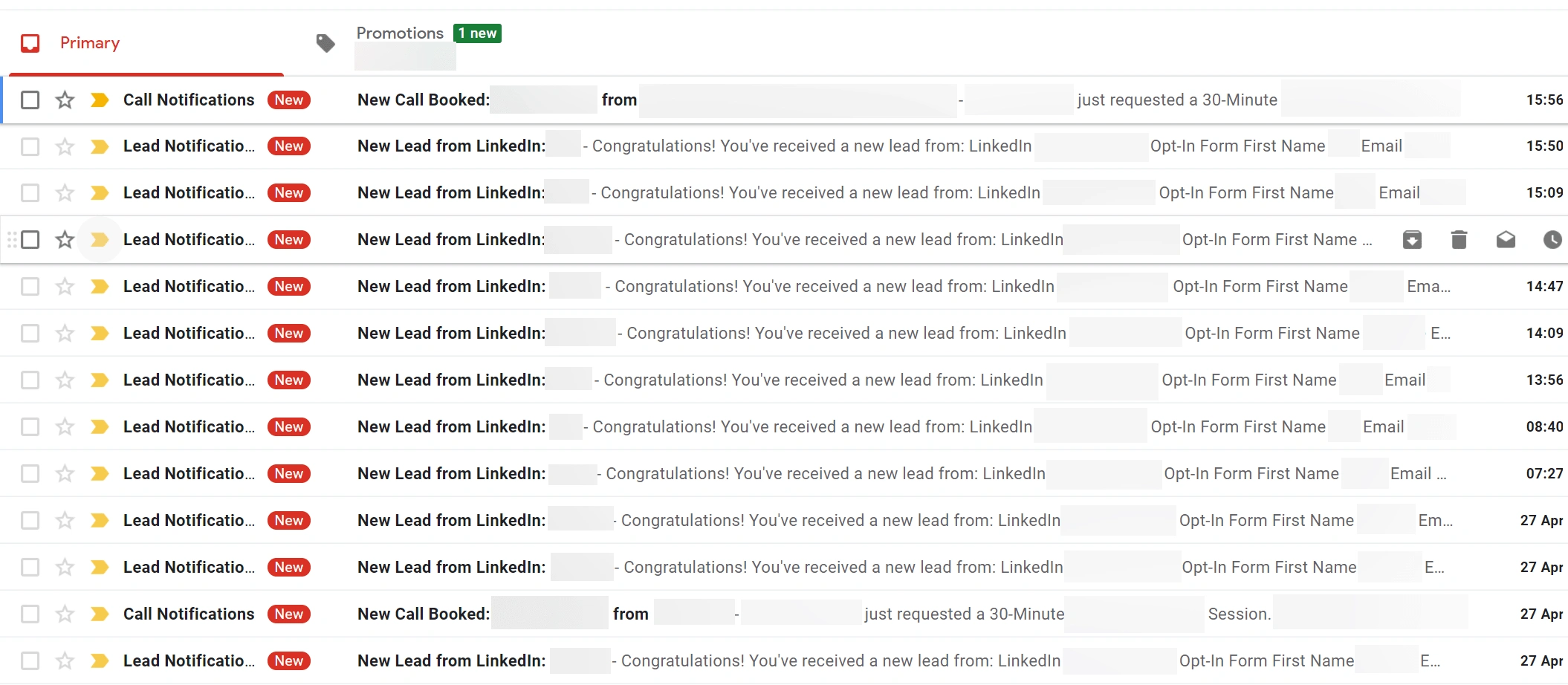This screenshot has width=1568, height=685.
Task: Star the 15:50 Lead Notification email
Action: [x=65, y=146]
